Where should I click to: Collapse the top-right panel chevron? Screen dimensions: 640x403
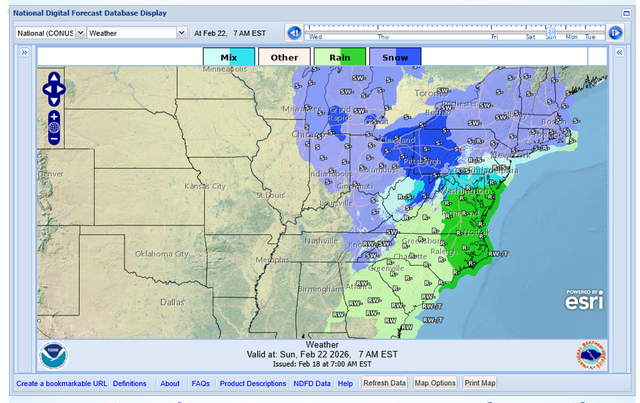click(x=625, y=13)
